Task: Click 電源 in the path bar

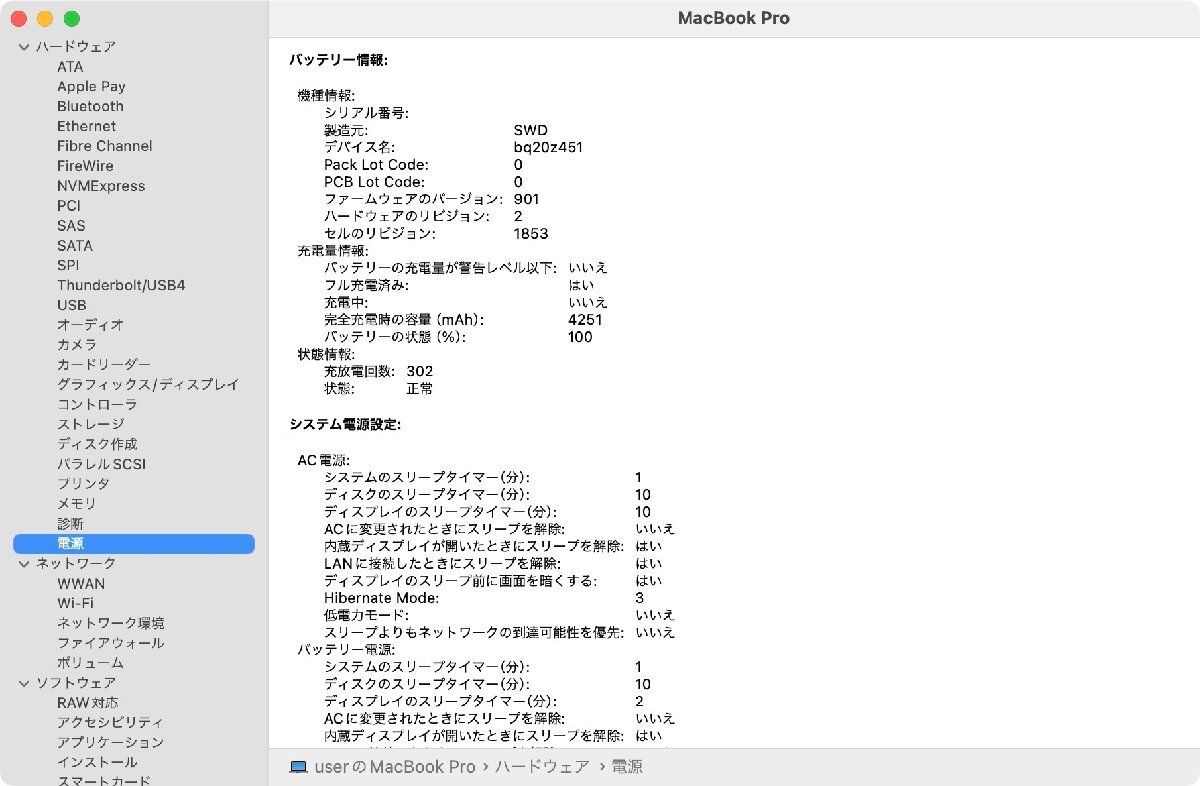Action: point(627,767)
